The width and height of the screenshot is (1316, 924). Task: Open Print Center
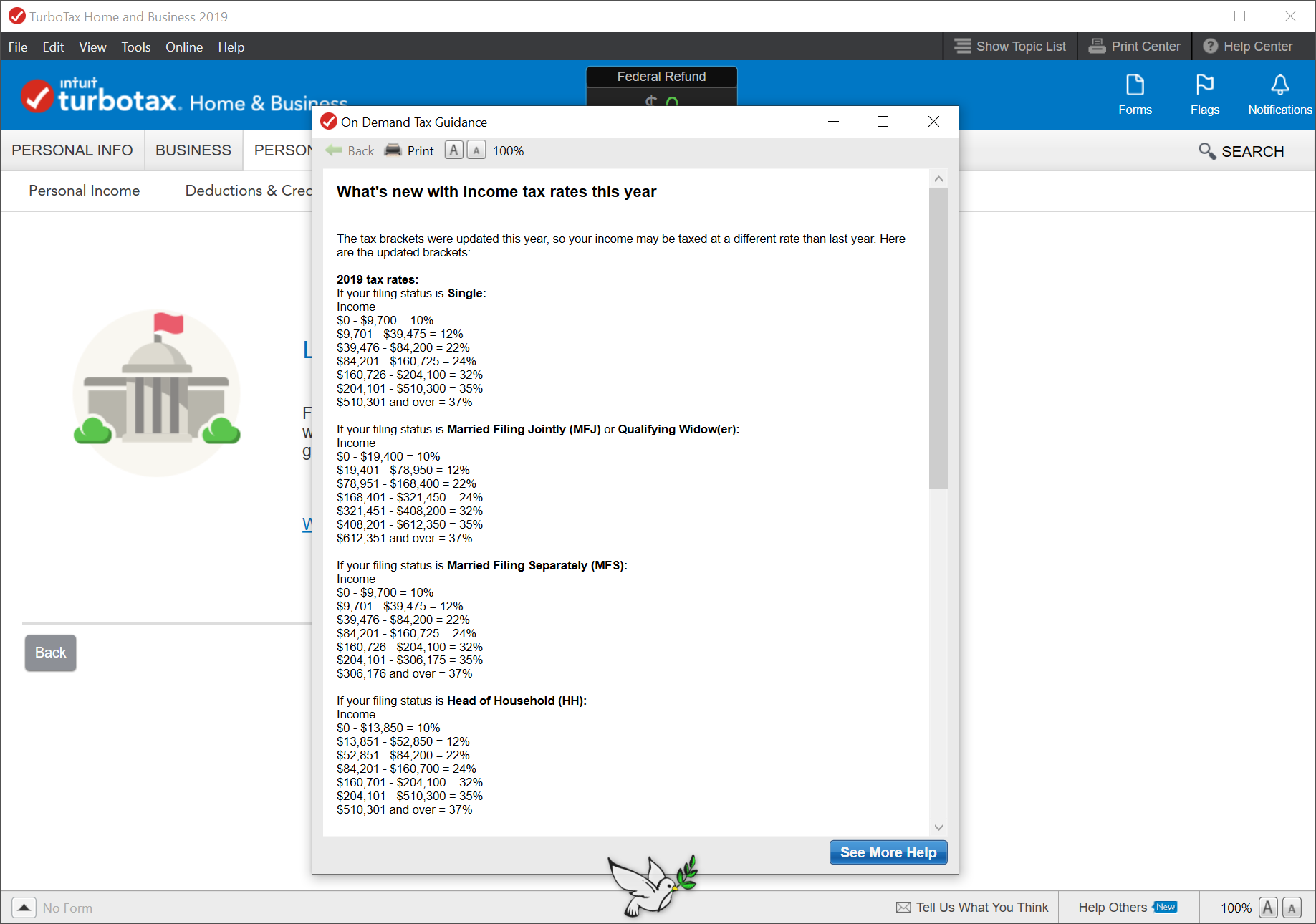pyautogui.click(x=1135, y=47)
